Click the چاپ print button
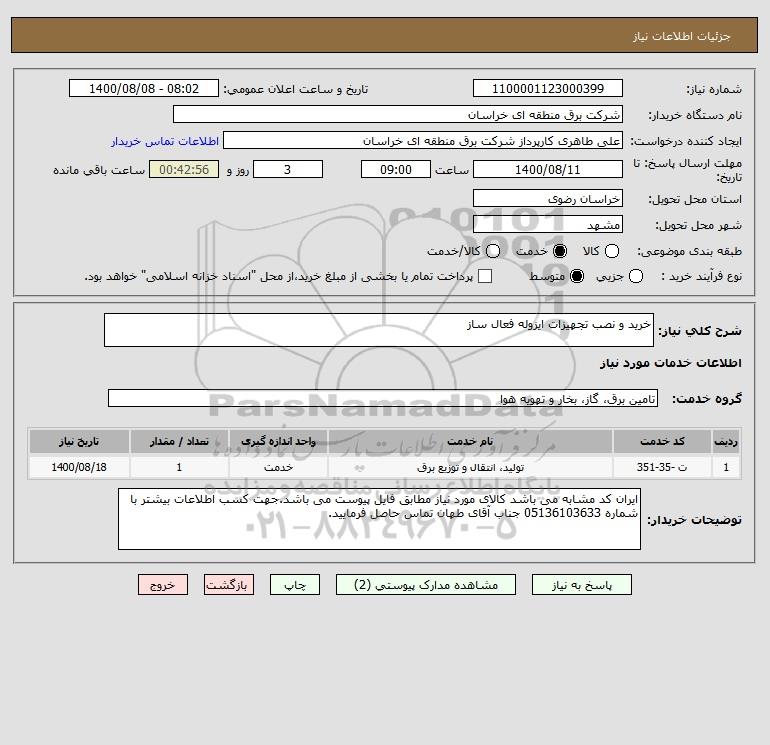The height and width of the screenshot is (745, 770). 295,585
